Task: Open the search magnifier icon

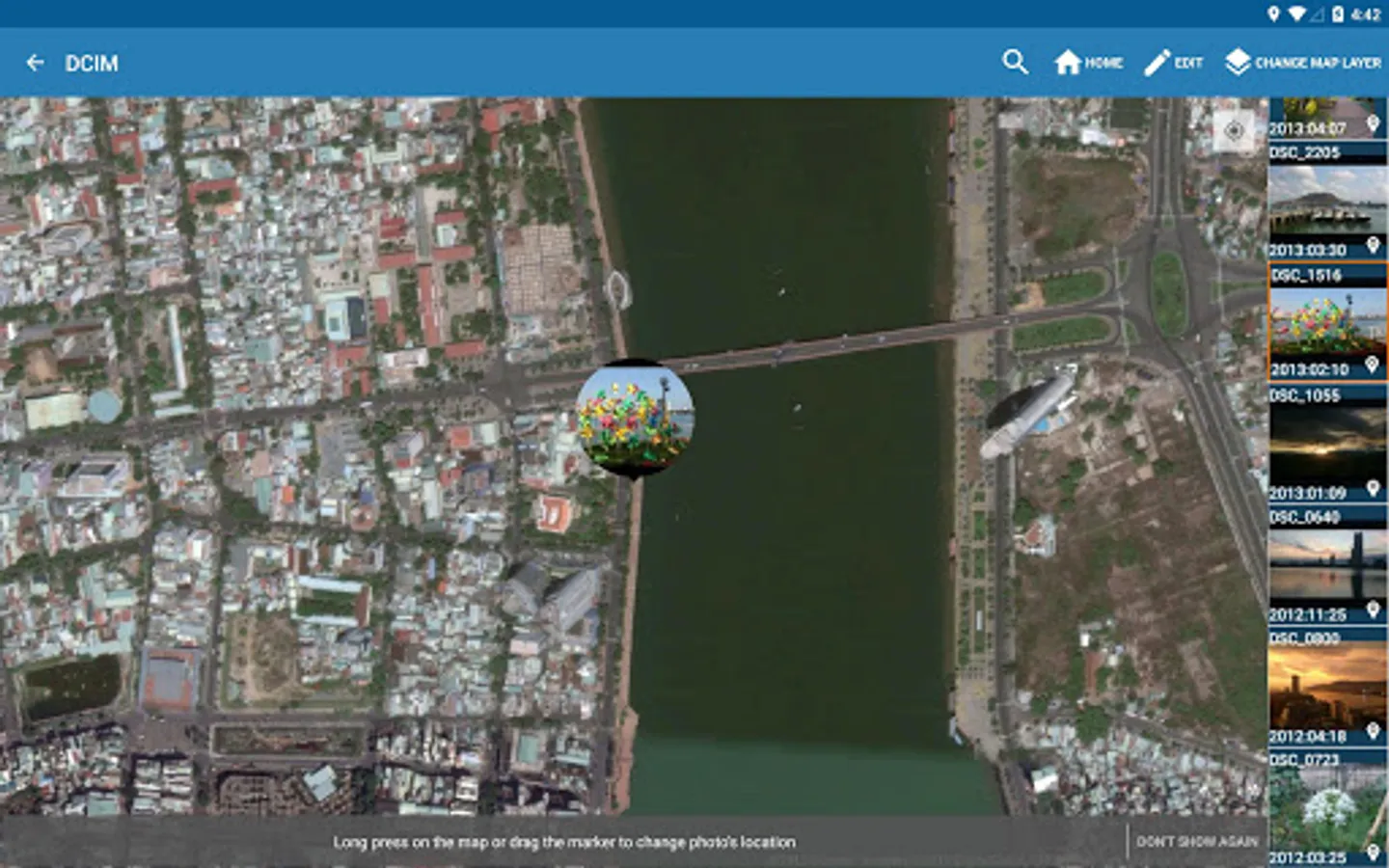Action: (1015, 63)
